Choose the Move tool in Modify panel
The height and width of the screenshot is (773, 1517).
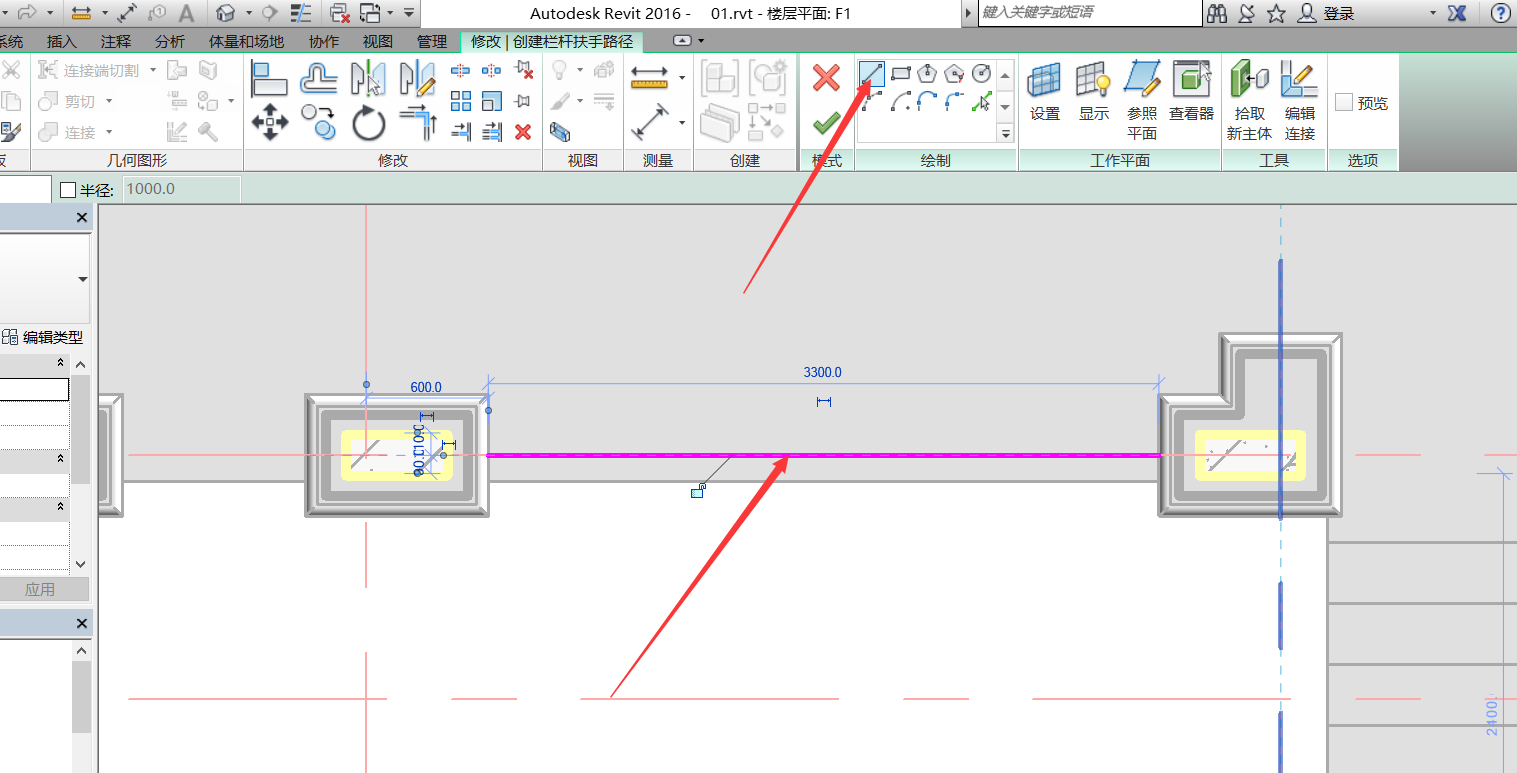(x=269, y=123)
